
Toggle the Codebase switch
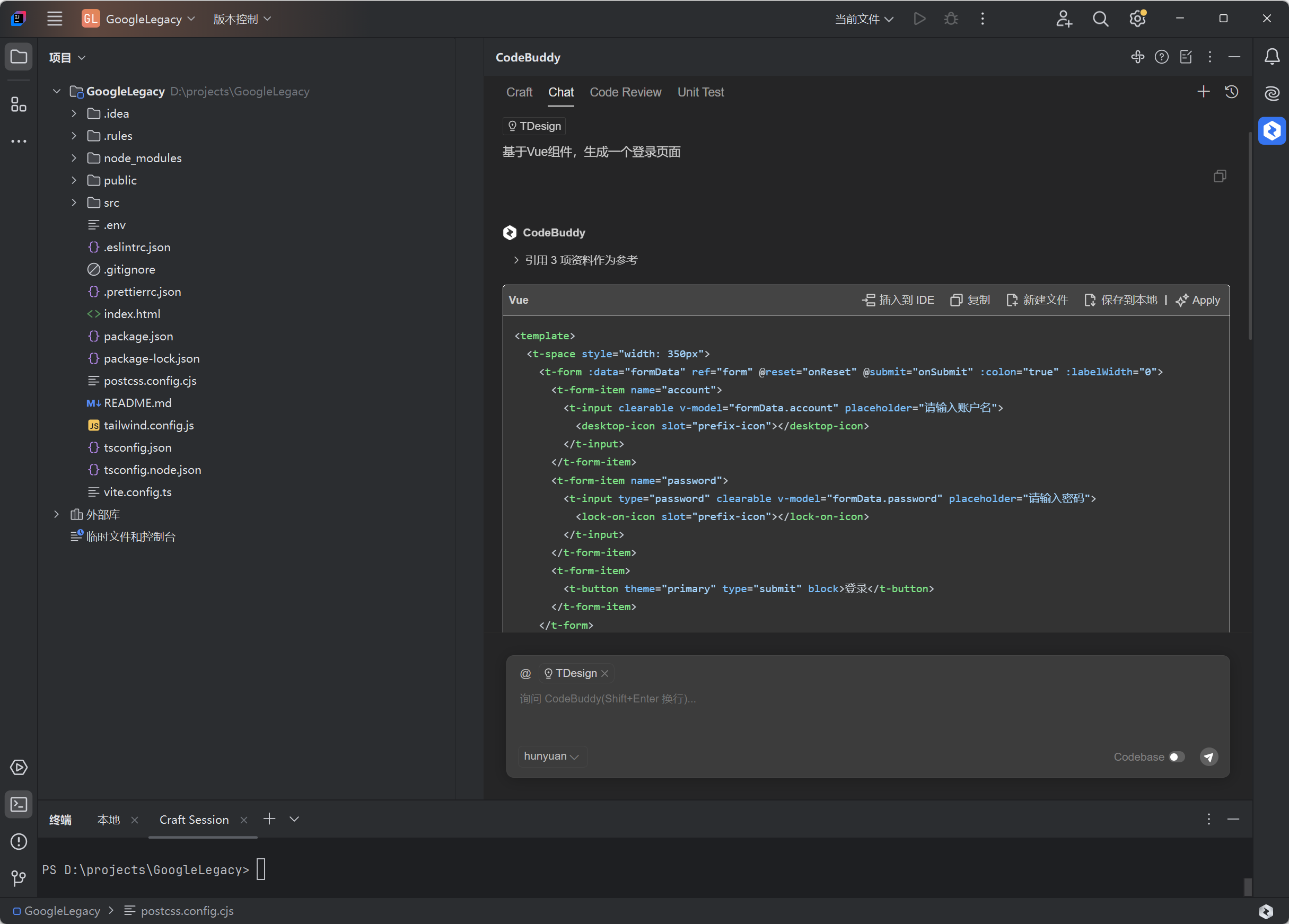click(1177, 757)
